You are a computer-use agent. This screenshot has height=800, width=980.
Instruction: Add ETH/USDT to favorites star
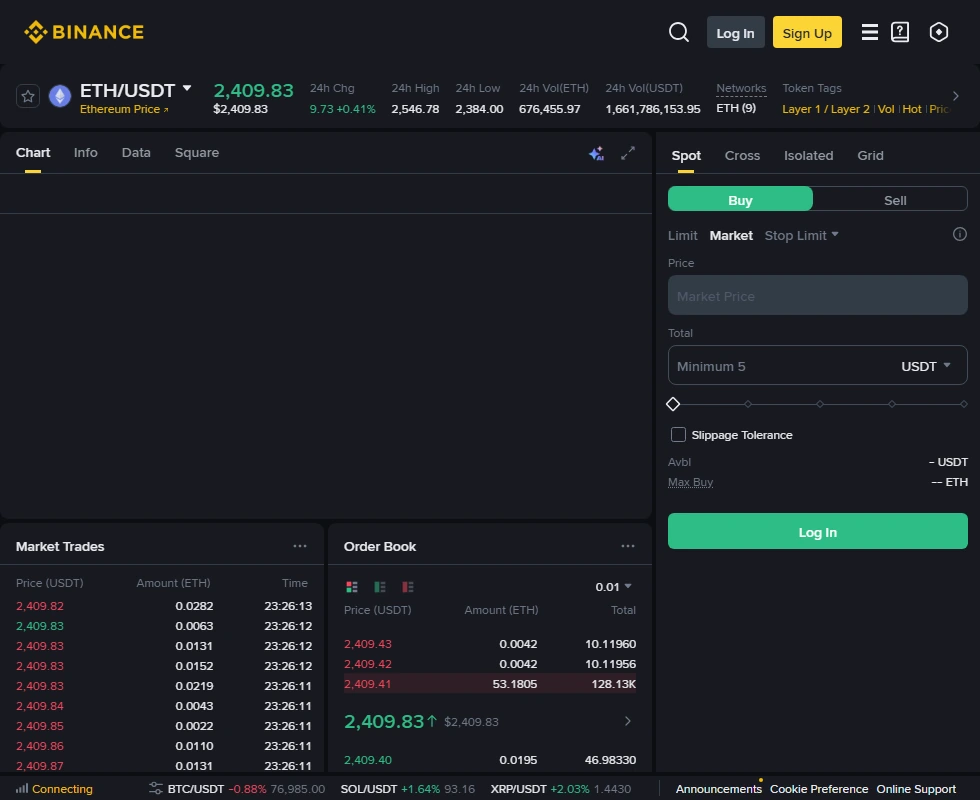(x=28, y=96)
